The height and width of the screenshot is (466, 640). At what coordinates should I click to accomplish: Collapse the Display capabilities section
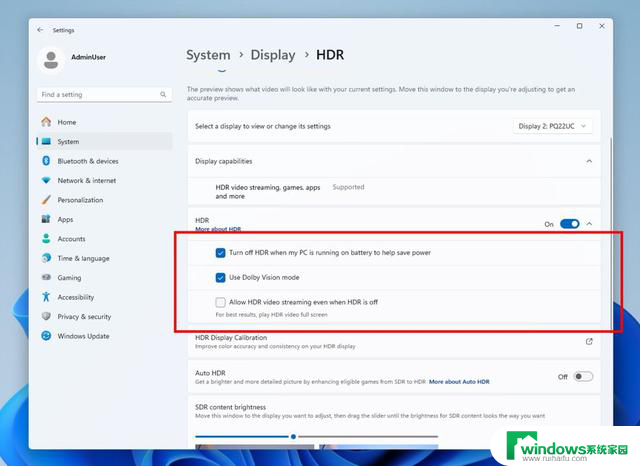click(x=589, y=161)
